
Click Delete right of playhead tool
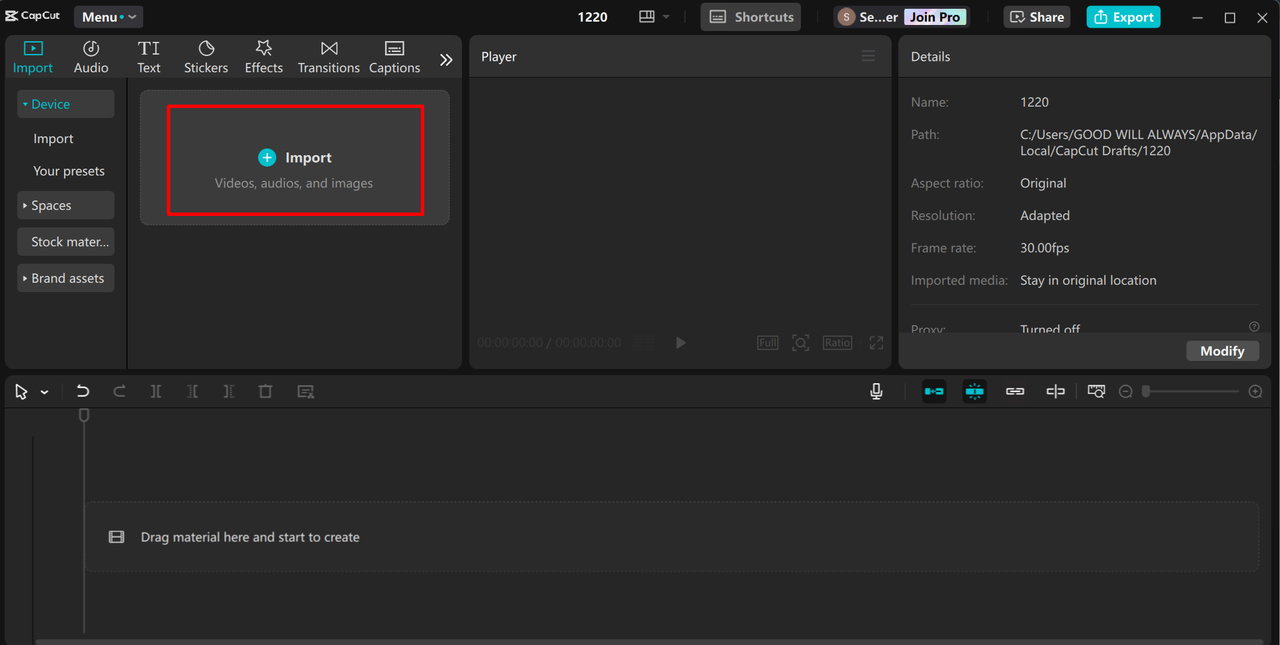(x=228, y=392)
